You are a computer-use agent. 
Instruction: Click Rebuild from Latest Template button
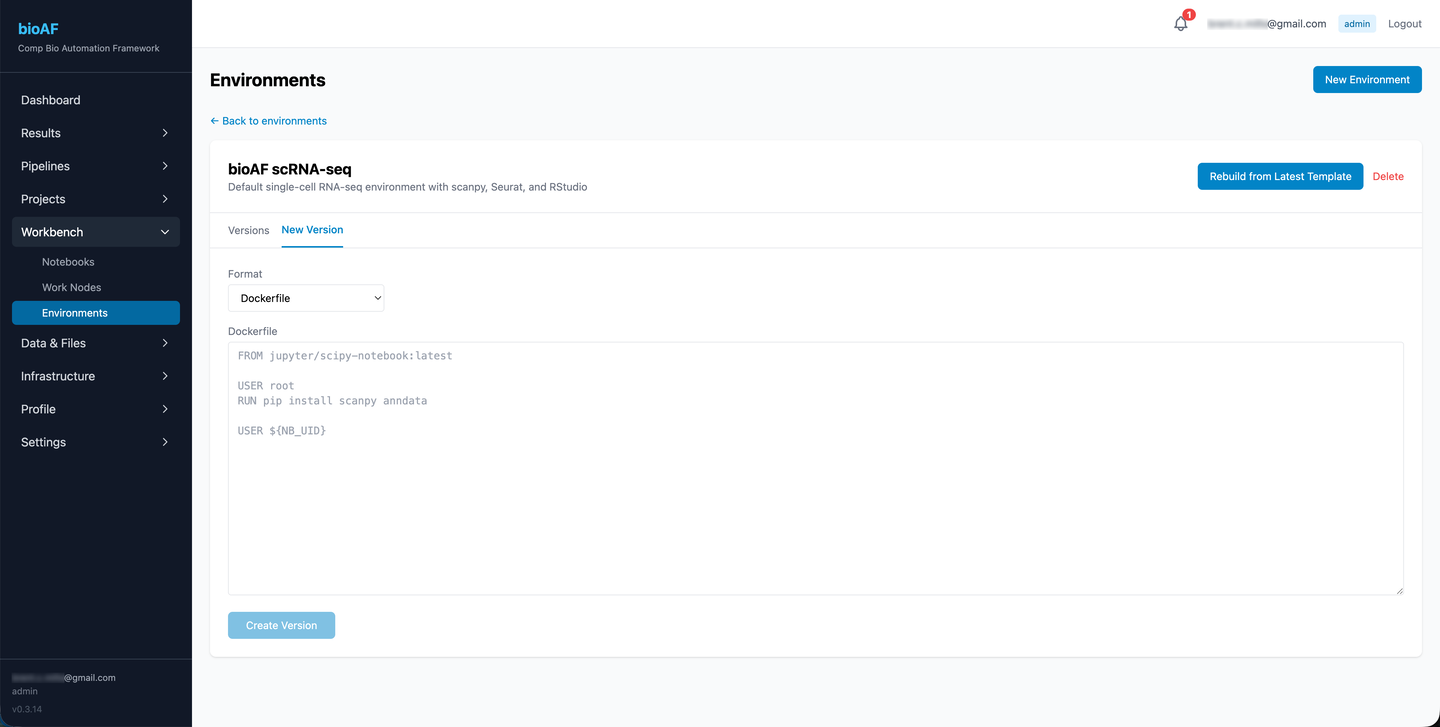(x=1280, y=176)
